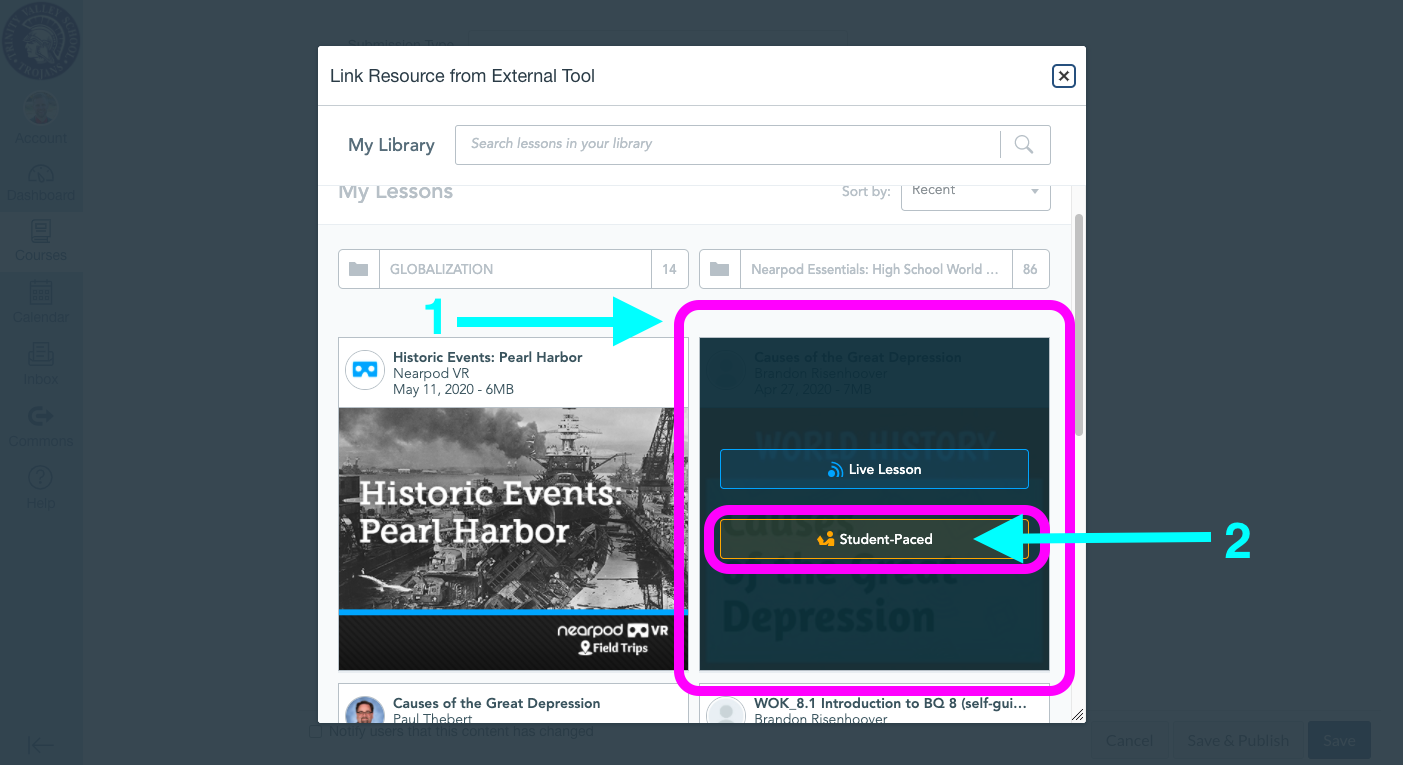
Task: Select the Account icon in the sidebar
Action: pyautogui.click(x=41, y=110)
